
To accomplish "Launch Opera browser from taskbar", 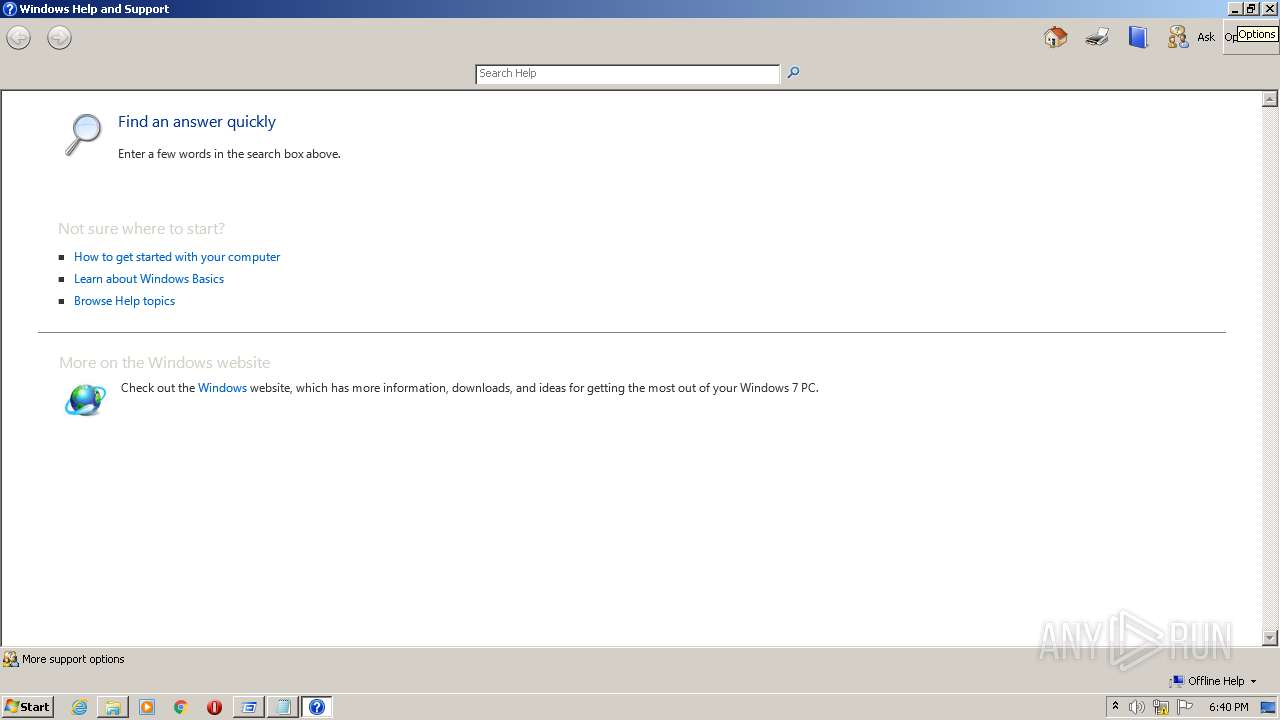I will click(214, 707).
